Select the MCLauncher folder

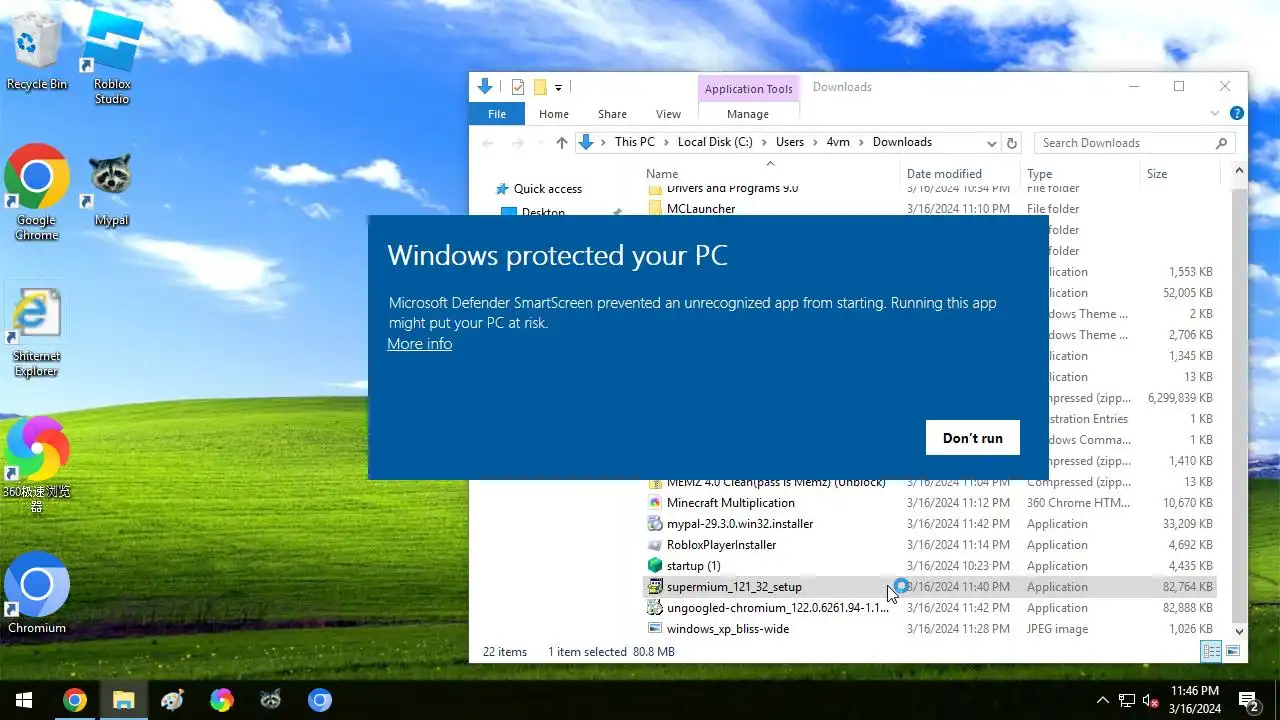point(701,209)
